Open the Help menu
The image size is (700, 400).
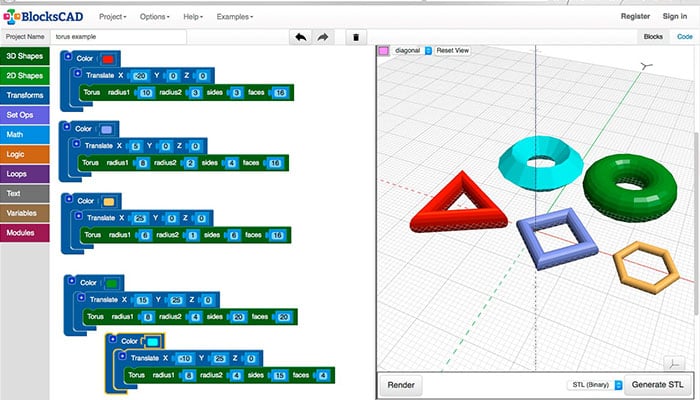click(193, 17)
